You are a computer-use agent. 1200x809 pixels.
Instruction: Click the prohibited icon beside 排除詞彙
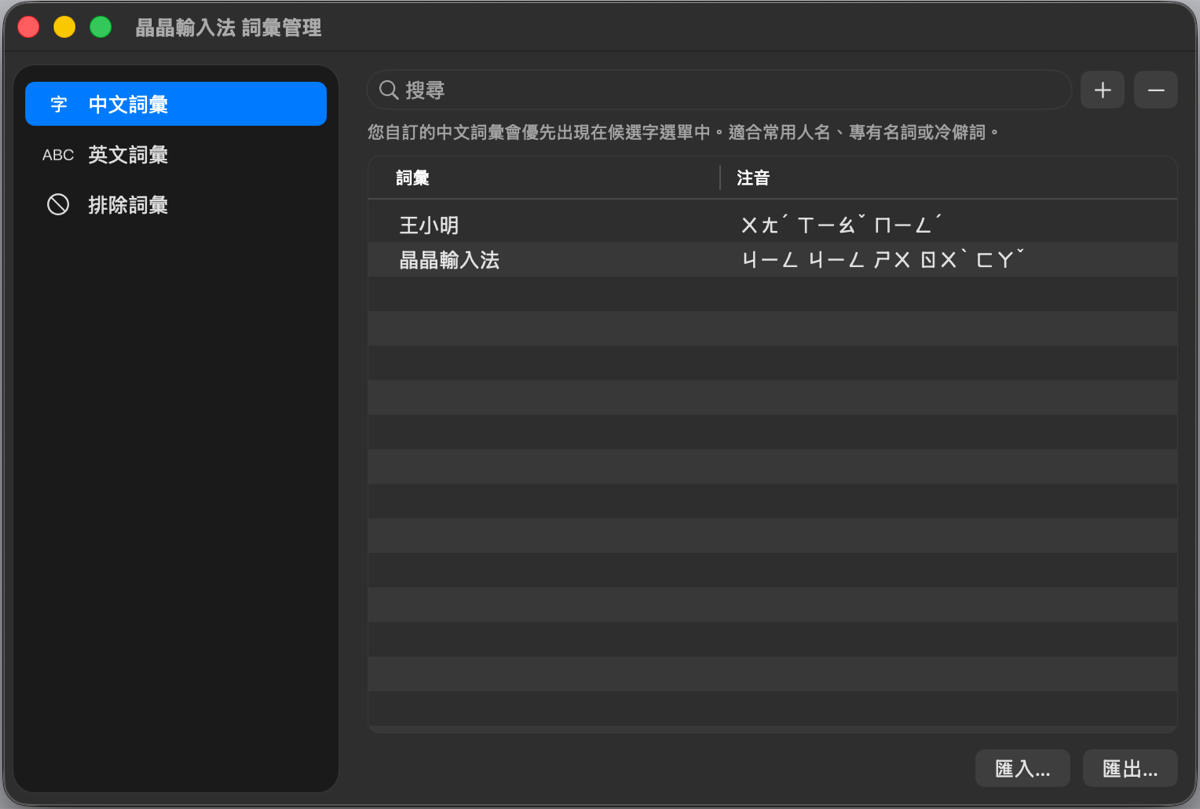pos(58,205)
